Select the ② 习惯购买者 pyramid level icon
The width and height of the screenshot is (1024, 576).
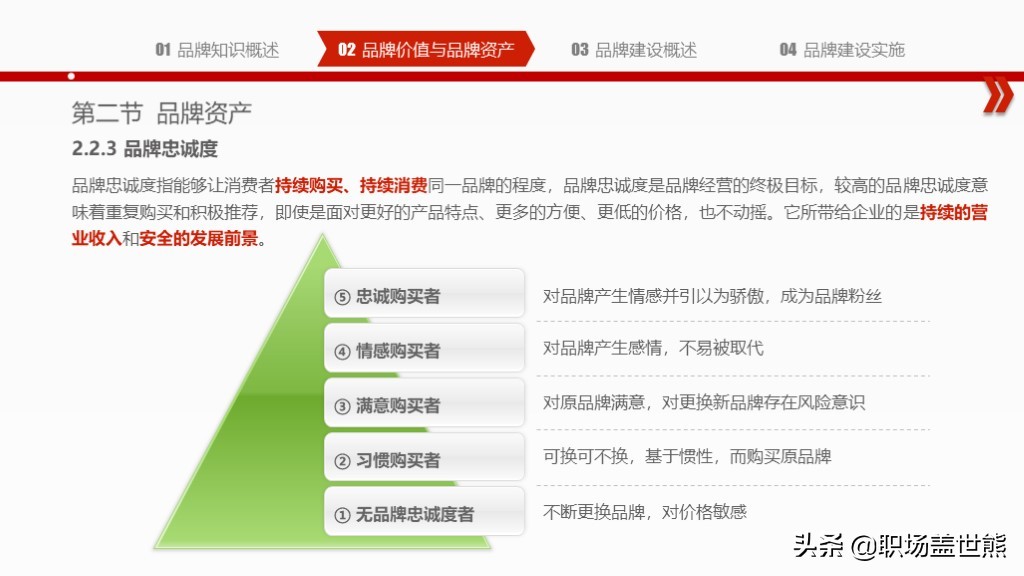(424, 456)
